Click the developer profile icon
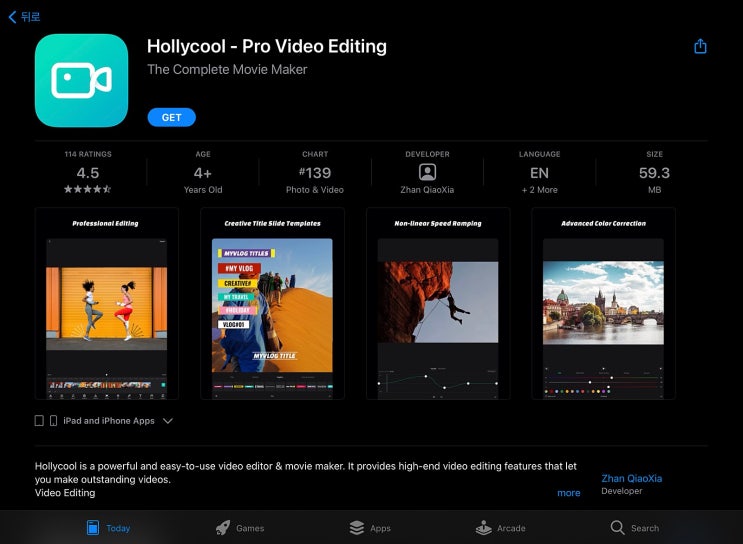Viewport: 743px width, 544px height. click(x=427, y=172)
